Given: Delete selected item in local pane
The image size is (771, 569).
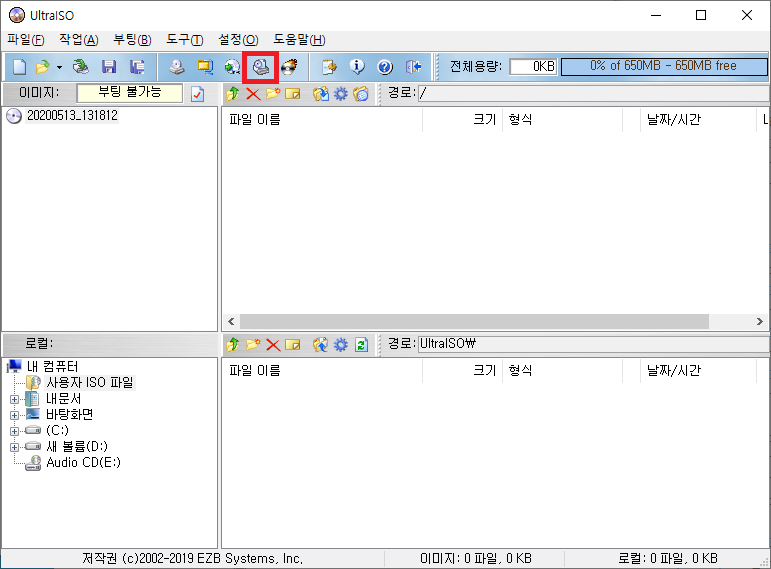Looking at the screenshot, I should (273, 345).
